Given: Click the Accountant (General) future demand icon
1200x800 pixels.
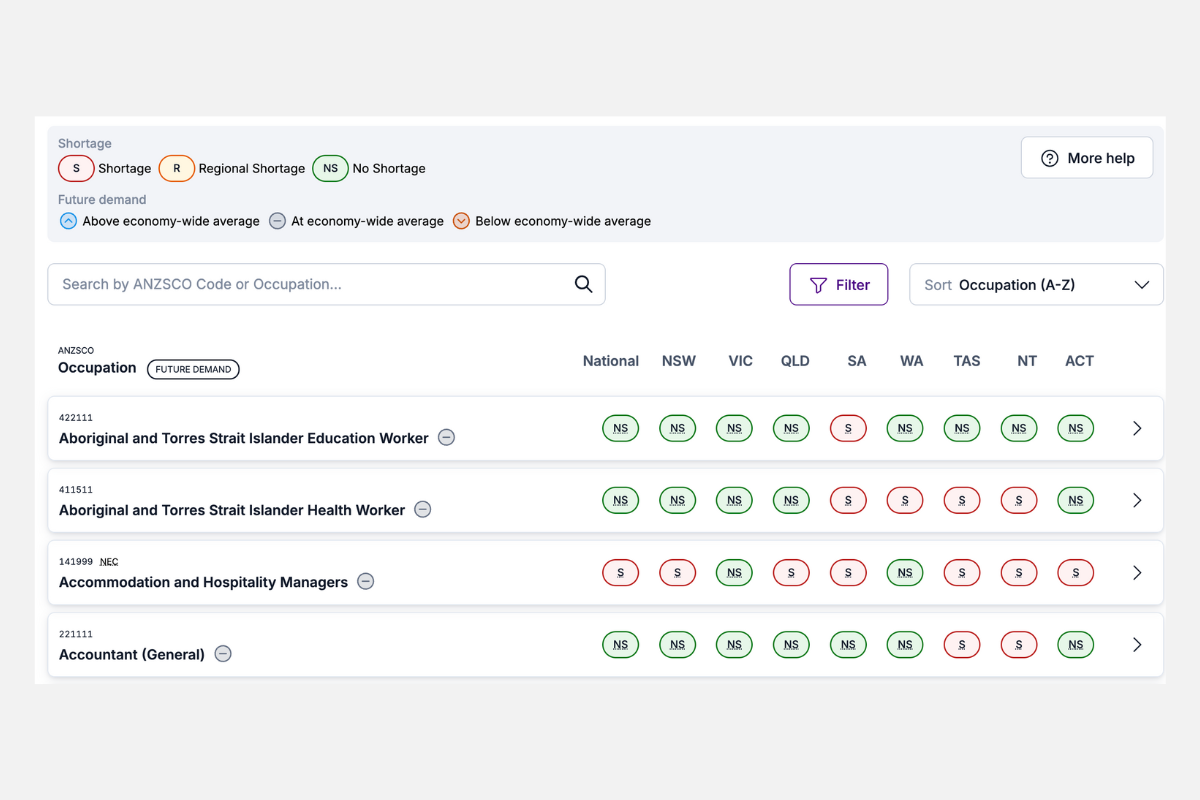Looking at the screenshot, I should click(x=223, y=654).
